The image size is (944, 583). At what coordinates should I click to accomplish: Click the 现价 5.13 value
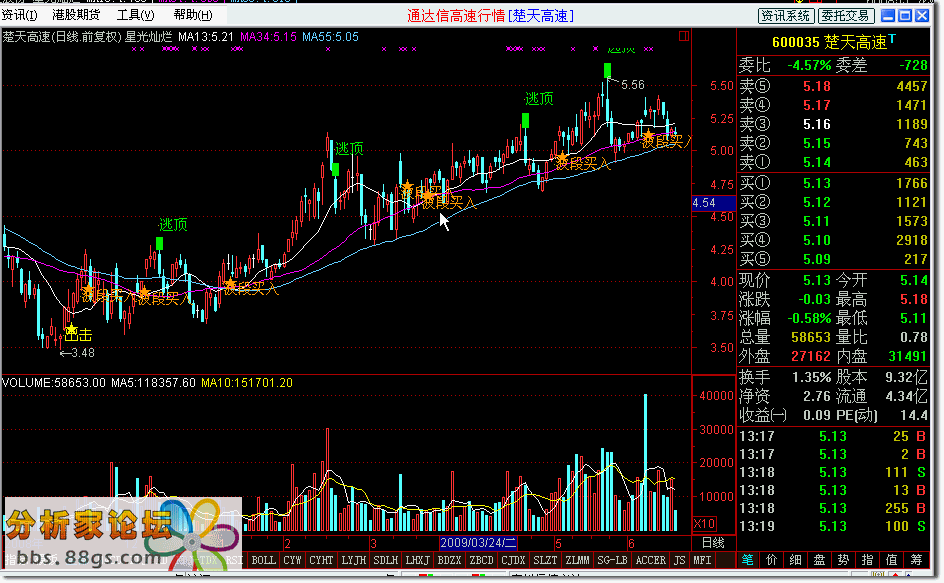pos(816,280)
